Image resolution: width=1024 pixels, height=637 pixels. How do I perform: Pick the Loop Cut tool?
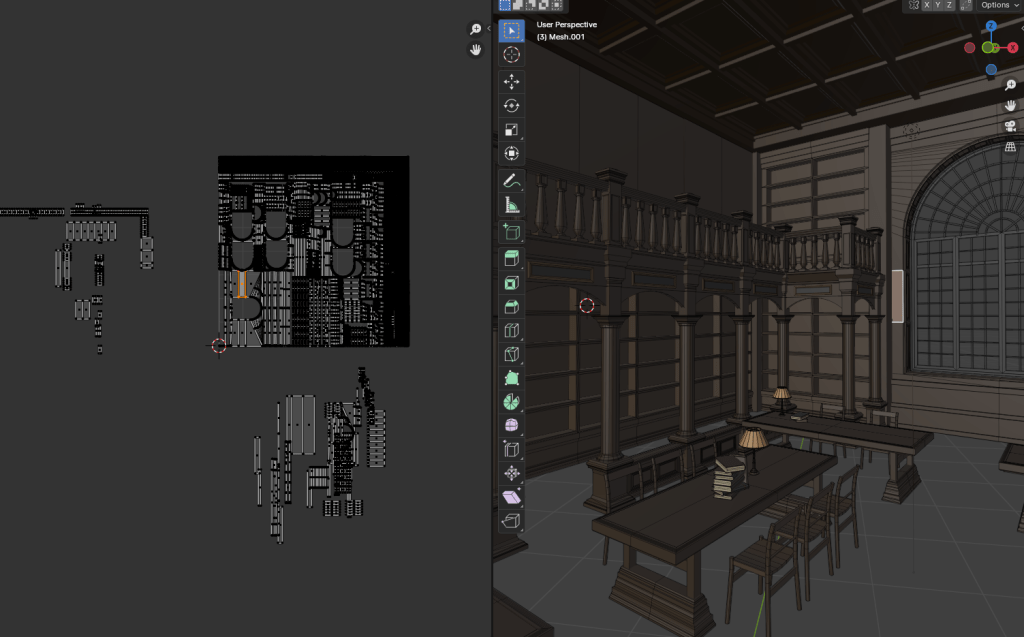[x=511, y=330]
